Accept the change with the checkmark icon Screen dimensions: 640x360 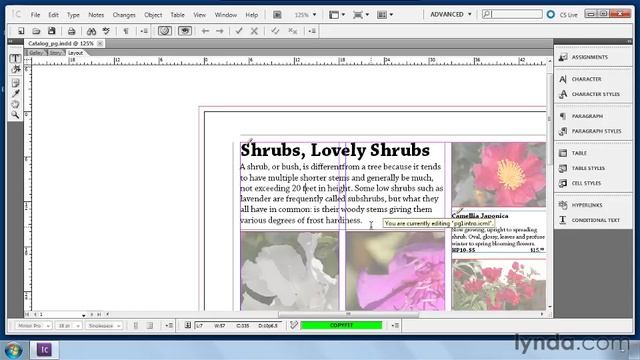[239, 31]
